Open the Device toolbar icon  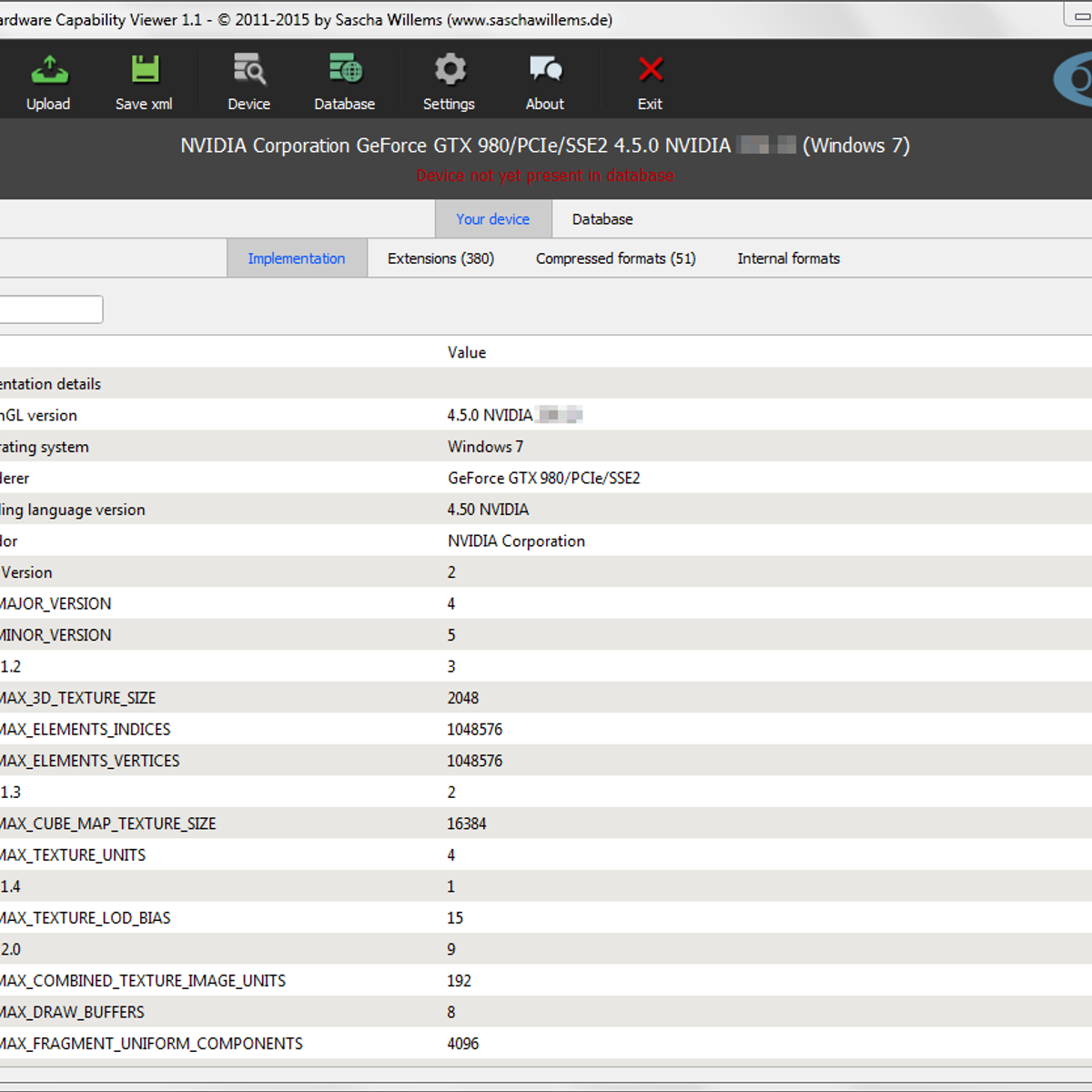point(248,70)
